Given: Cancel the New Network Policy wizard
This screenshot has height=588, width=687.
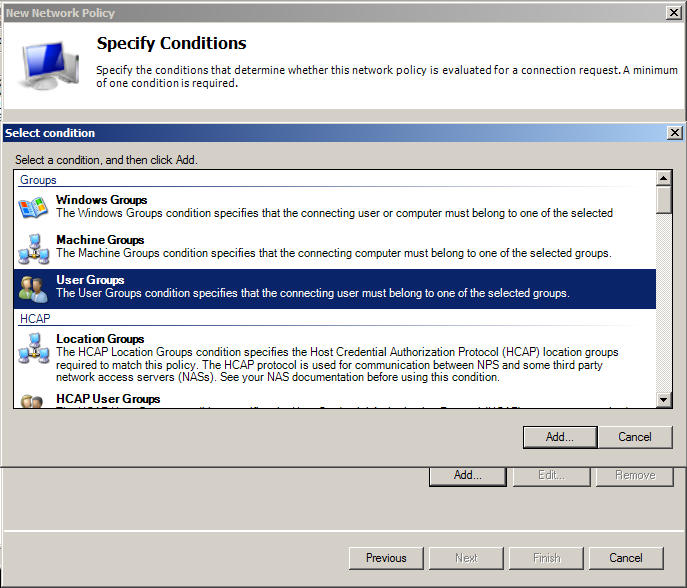Looking at the screenshot, I should (626, 558).
